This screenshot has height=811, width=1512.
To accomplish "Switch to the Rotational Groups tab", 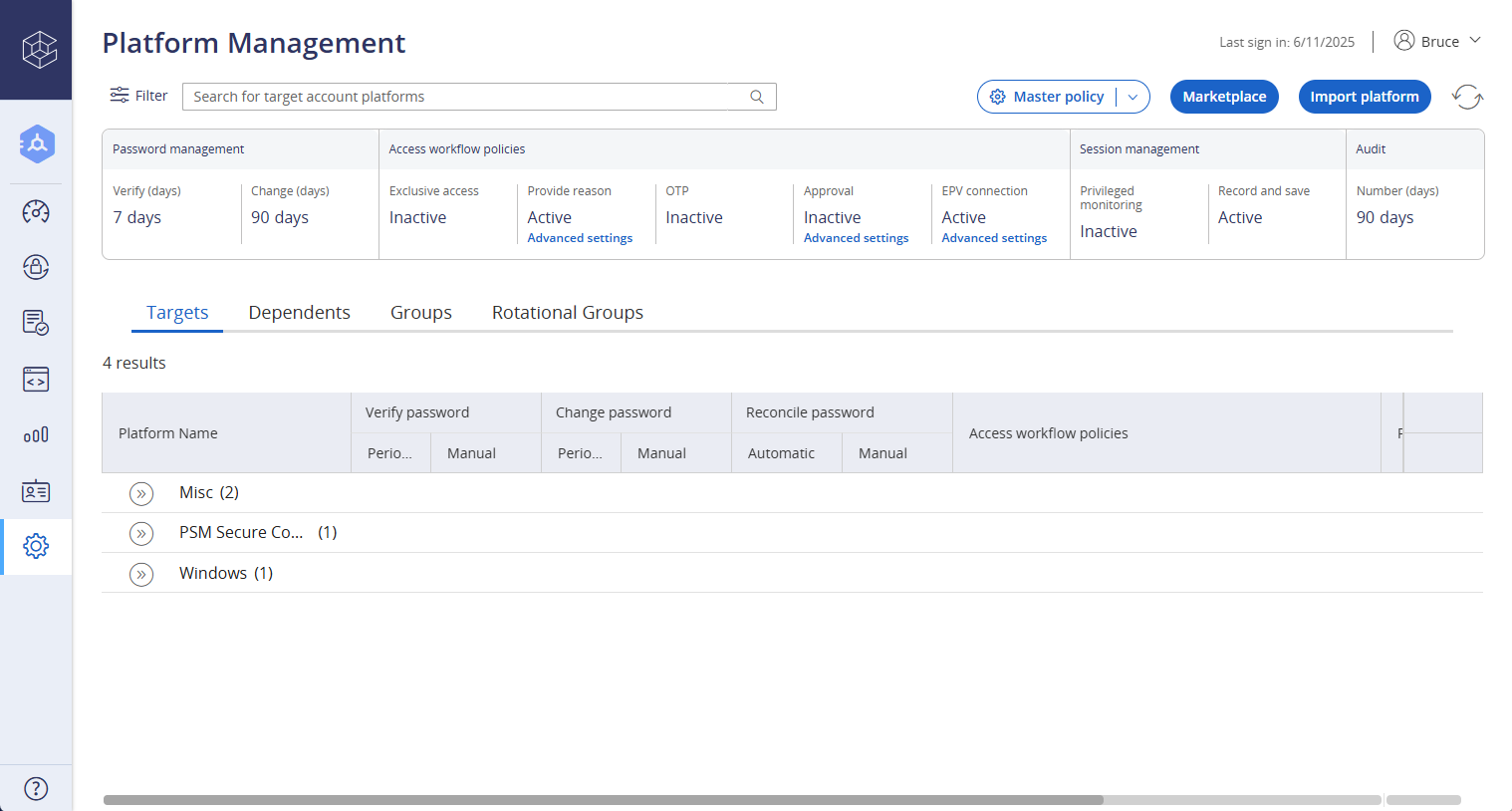I will [x=567, y=312].
